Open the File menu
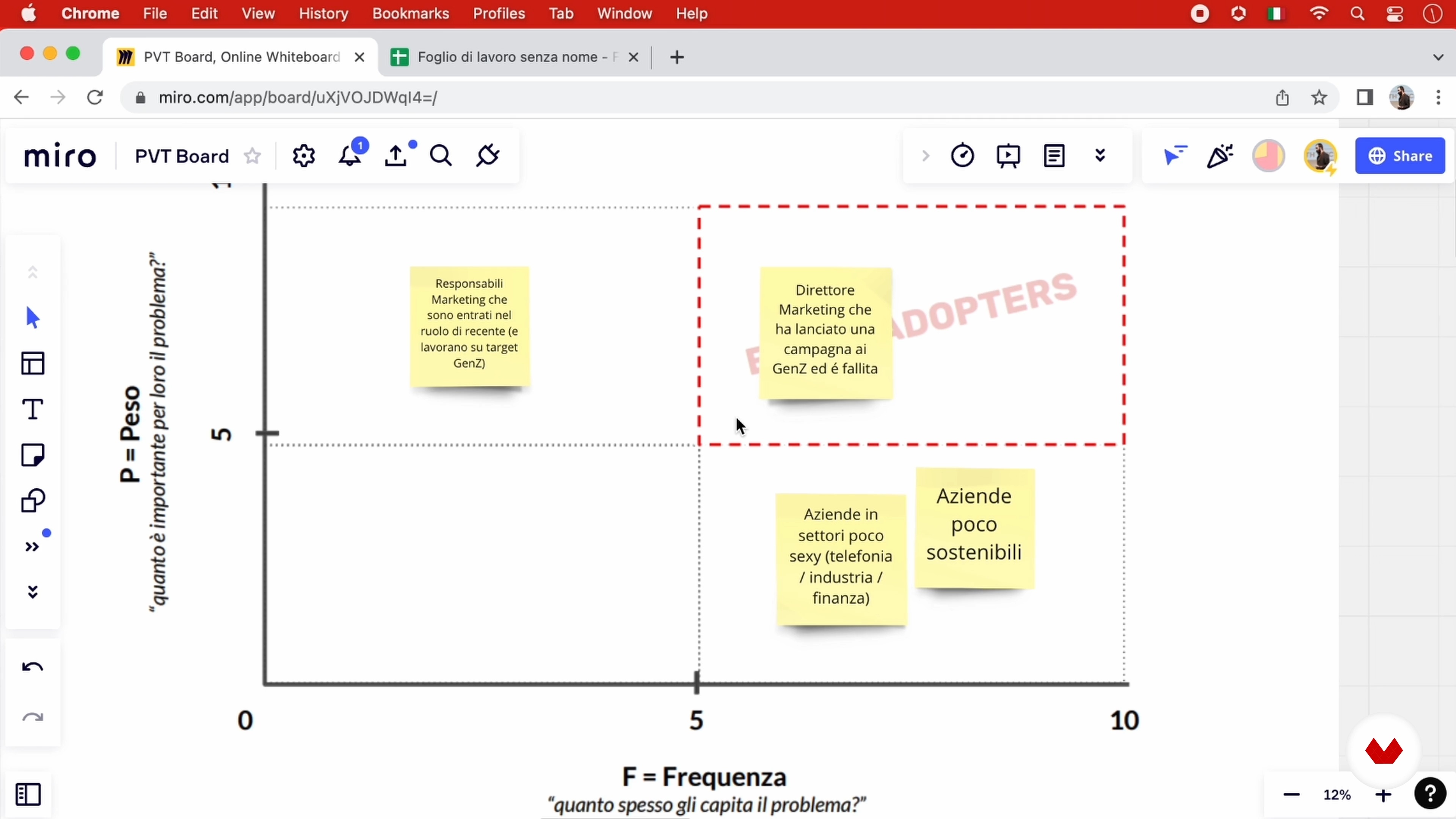The height and width of the screenshot is (819, 1456). 154,14
